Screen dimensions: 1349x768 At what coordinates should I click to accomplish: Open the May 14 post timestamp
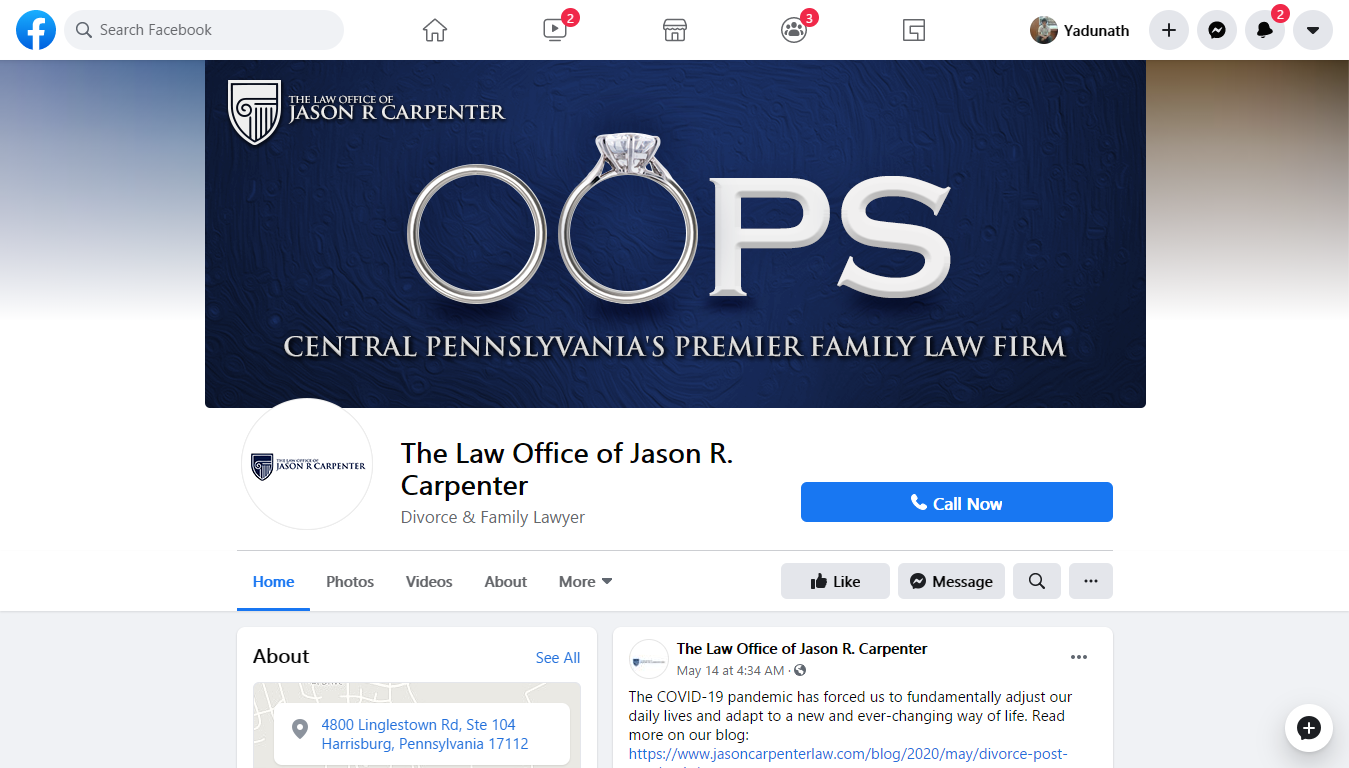click(x=731, y=670)
